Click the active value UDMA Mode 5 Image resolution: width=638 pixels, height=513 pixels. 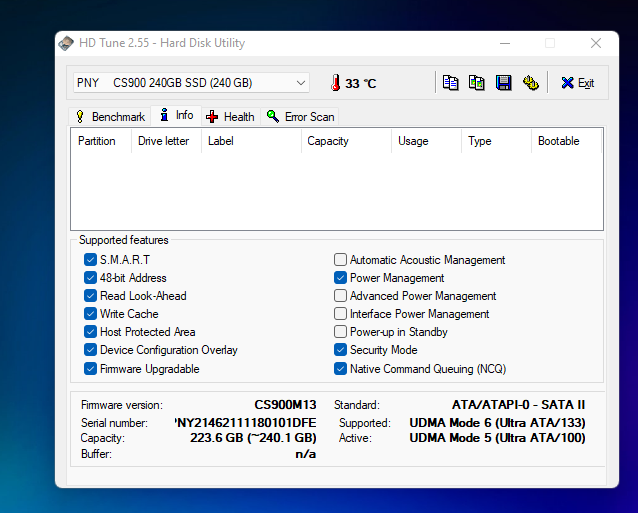click(x=497, y=438)
